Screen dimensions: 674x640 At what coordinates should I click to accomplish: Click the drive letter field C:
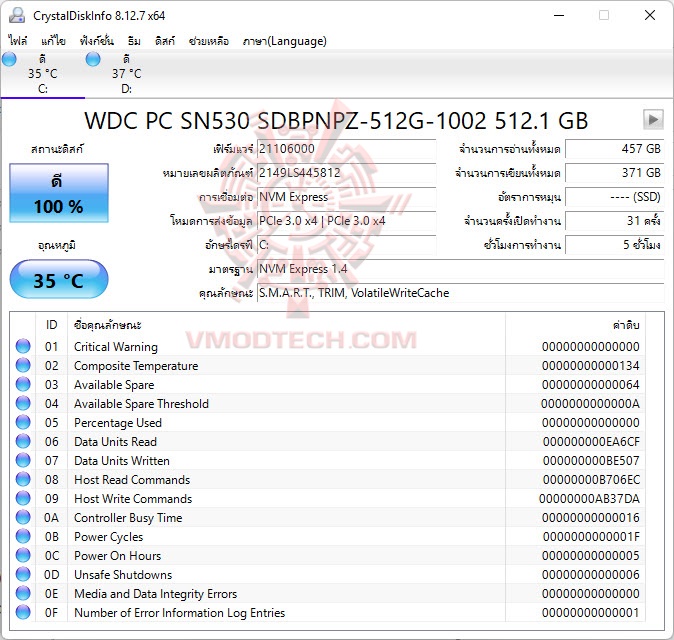pos(346,245)
